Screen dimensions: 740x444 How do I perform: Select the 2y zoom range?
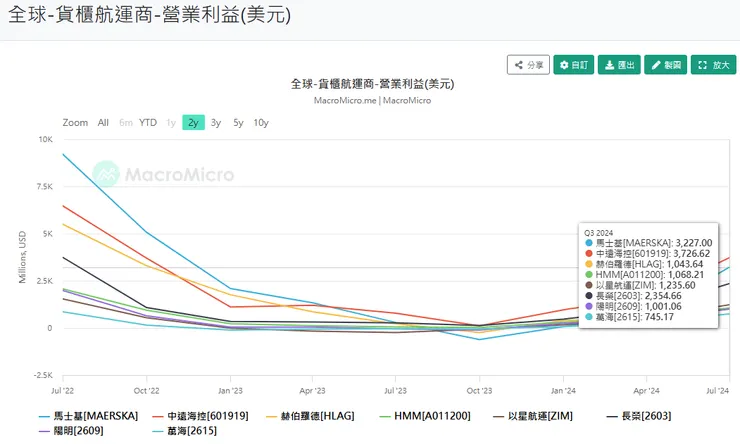tap(193, 123)
